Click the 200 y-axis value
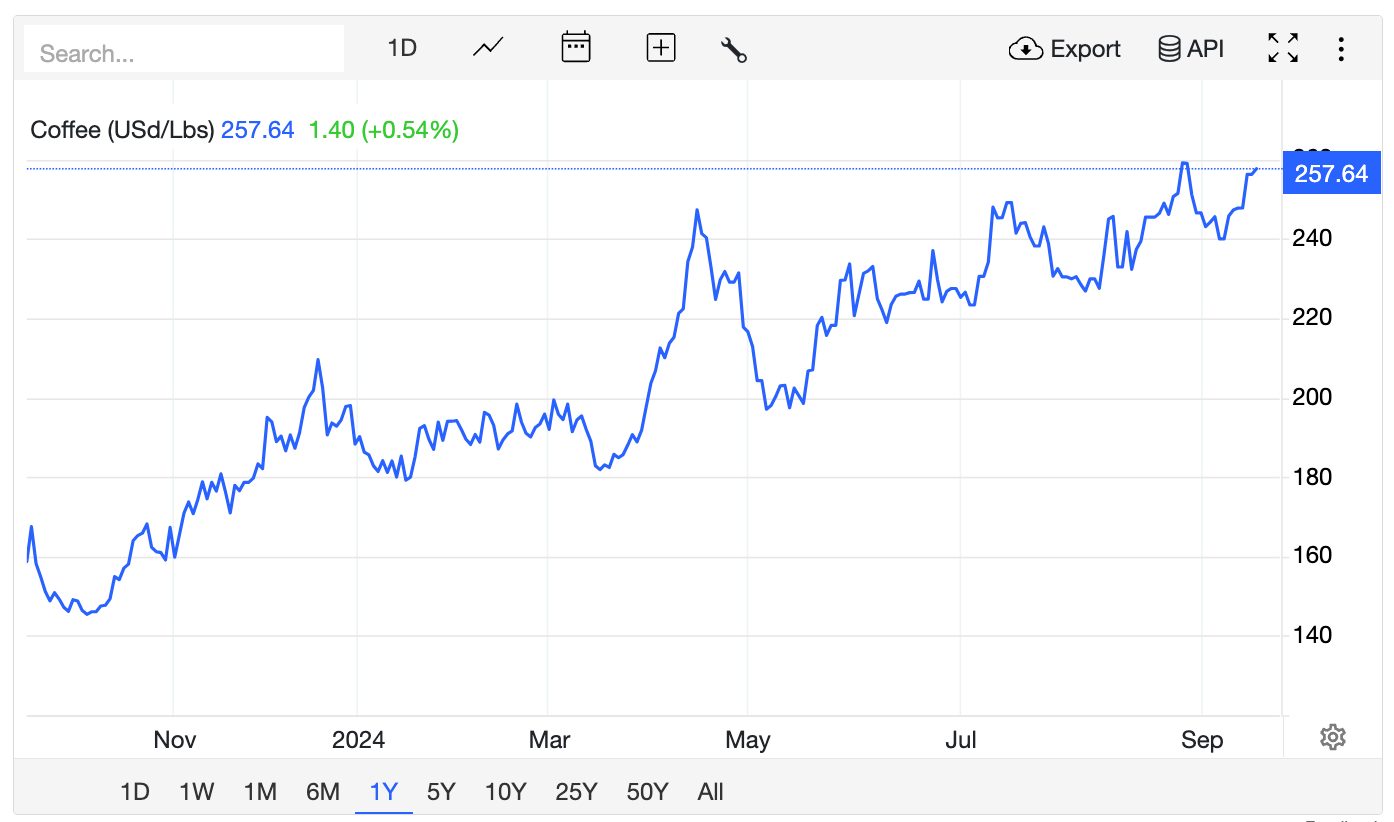1394x822 pixels. click(x=1312, y=397)
